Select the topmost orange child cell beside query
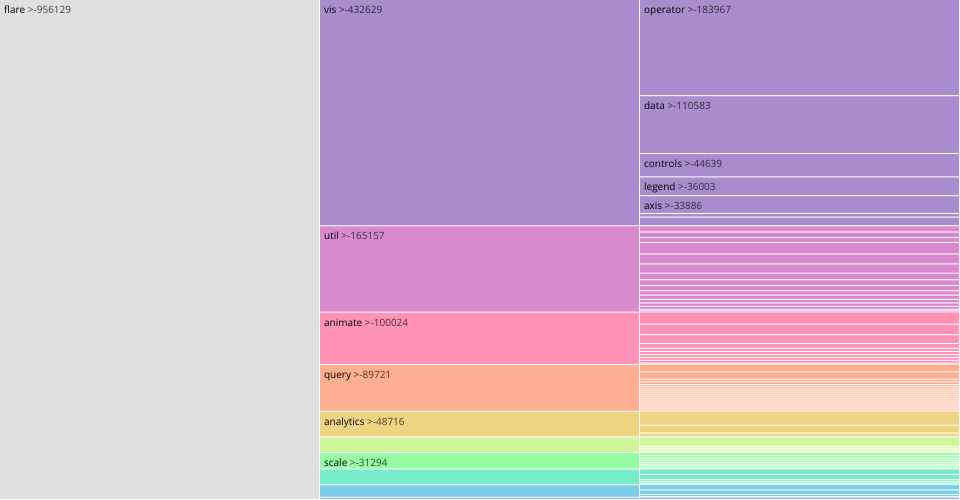 click(799, 368)
